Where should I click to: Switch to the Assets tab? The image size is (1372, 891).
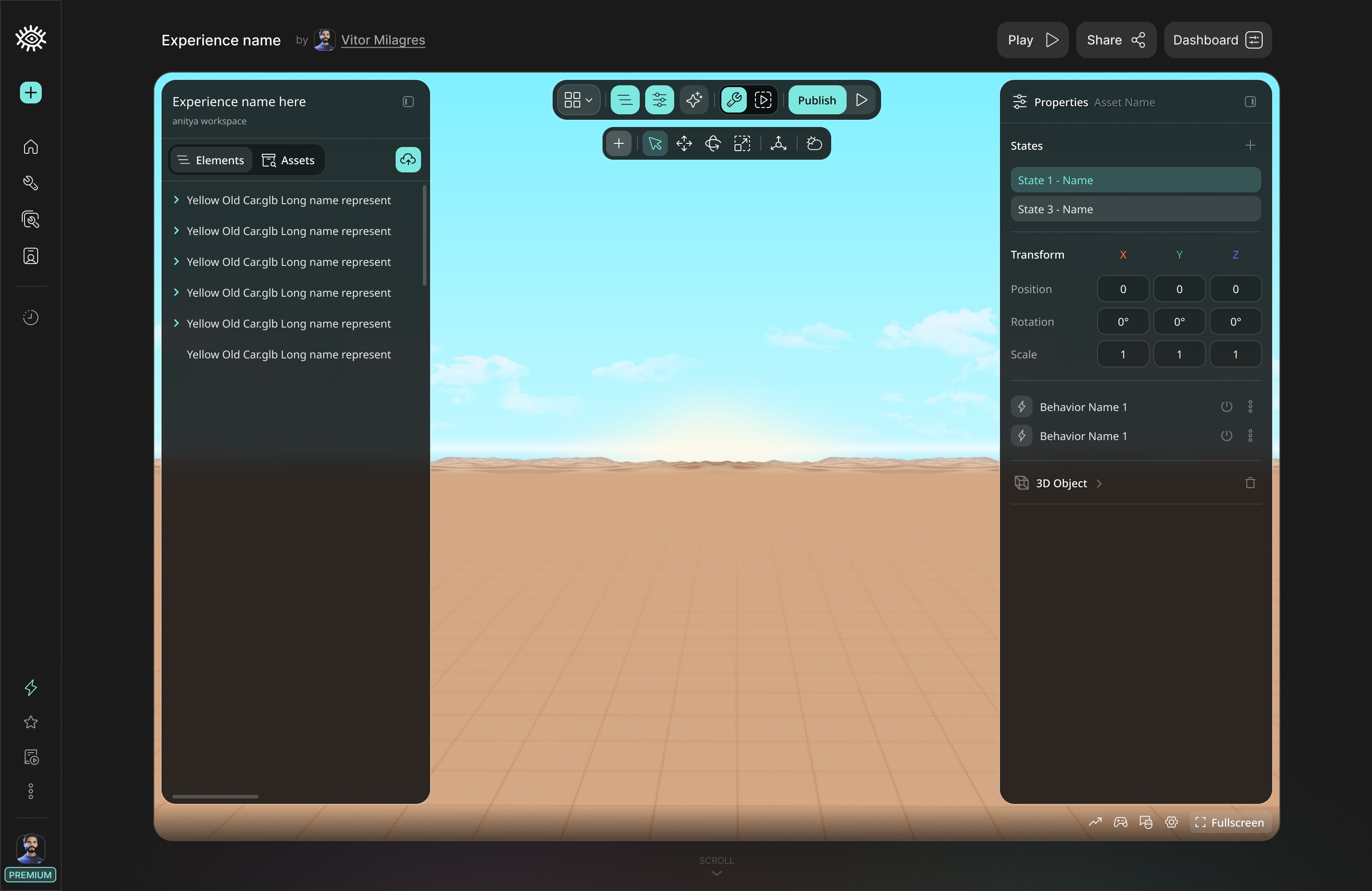[x=288, y=160]
